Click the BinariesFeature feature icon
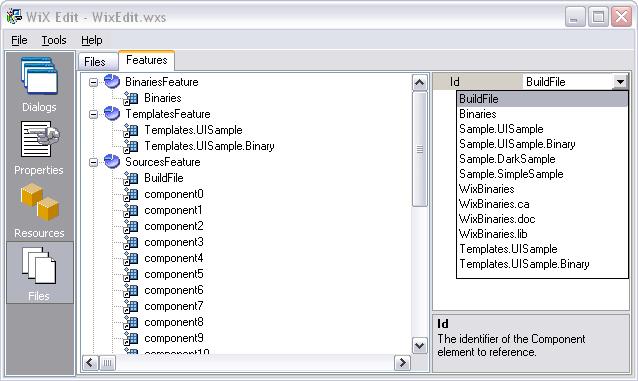 (111, 82)
